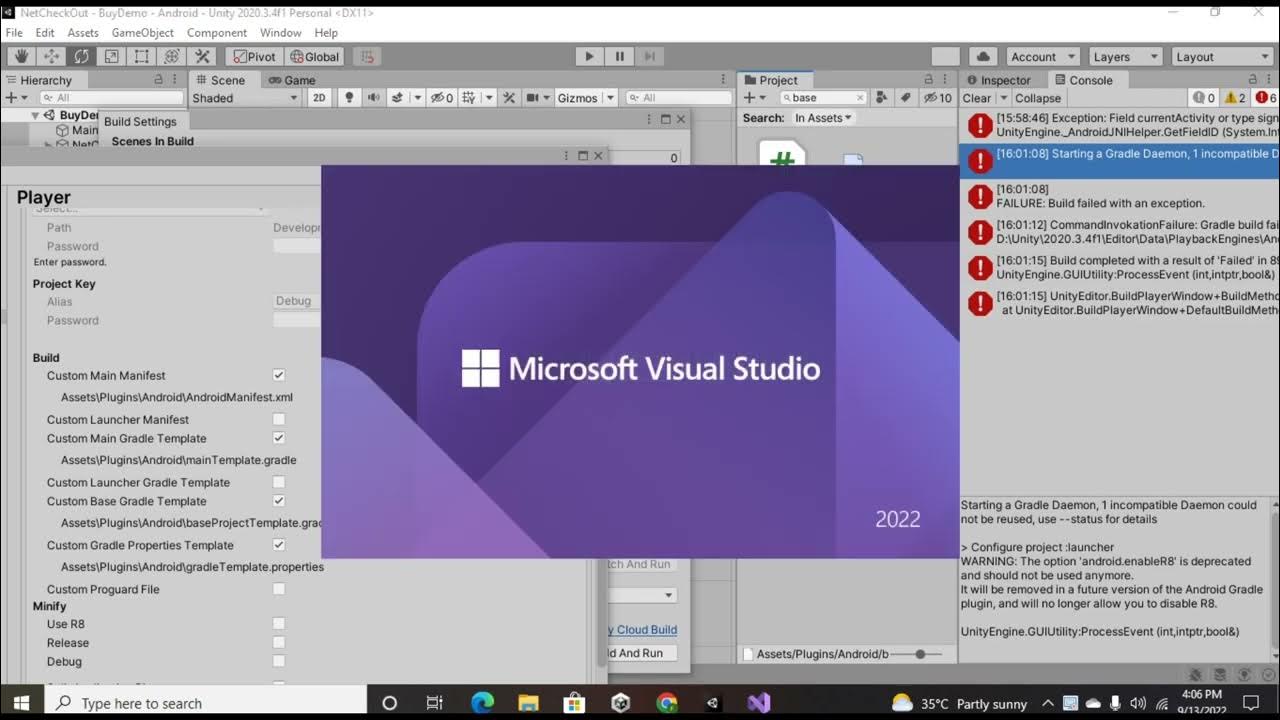
Task: Toggle scene lighting bulb icon
Action: point(349,98)
